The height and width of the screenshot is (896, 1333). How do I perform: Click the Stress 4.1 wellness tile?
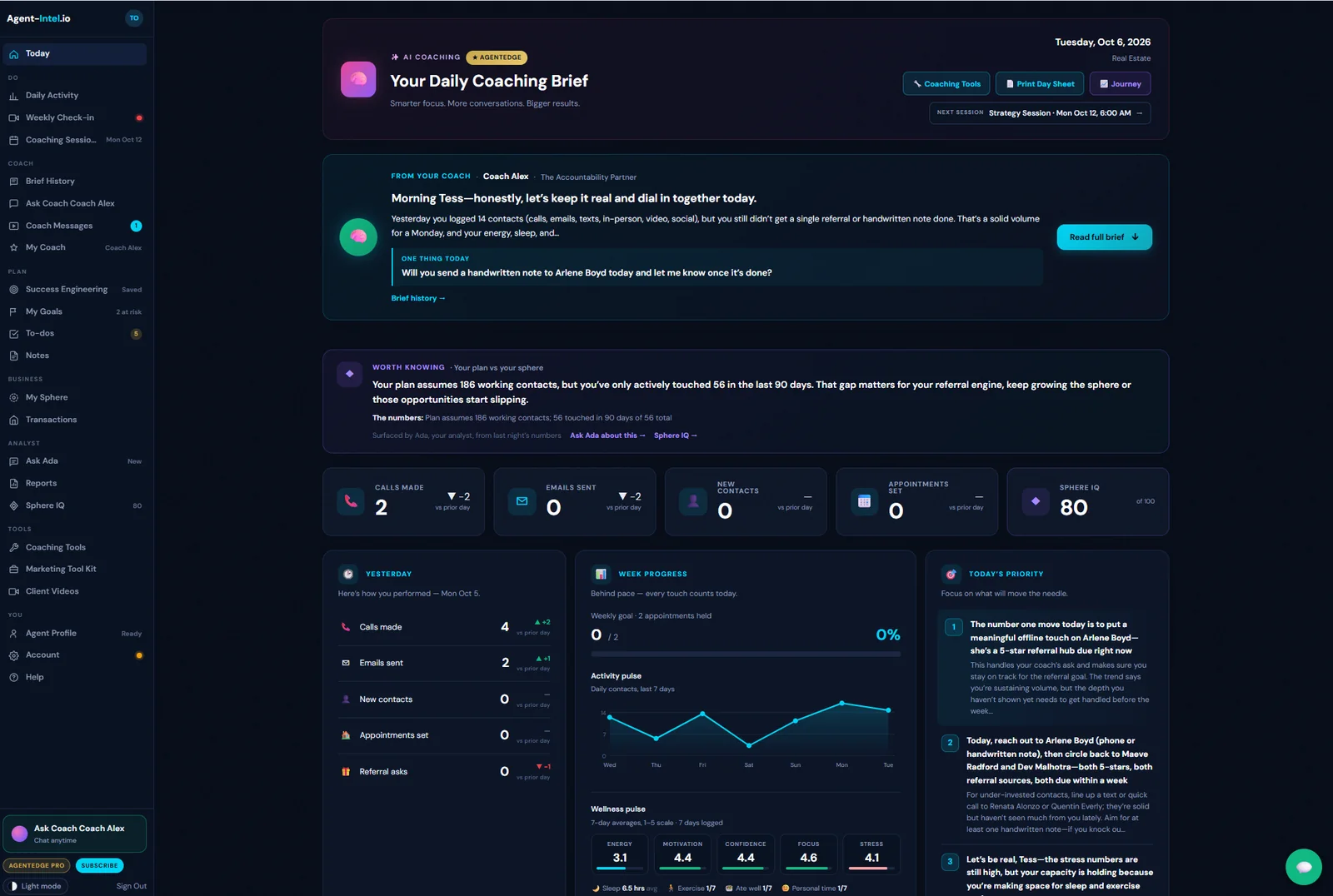871,854
